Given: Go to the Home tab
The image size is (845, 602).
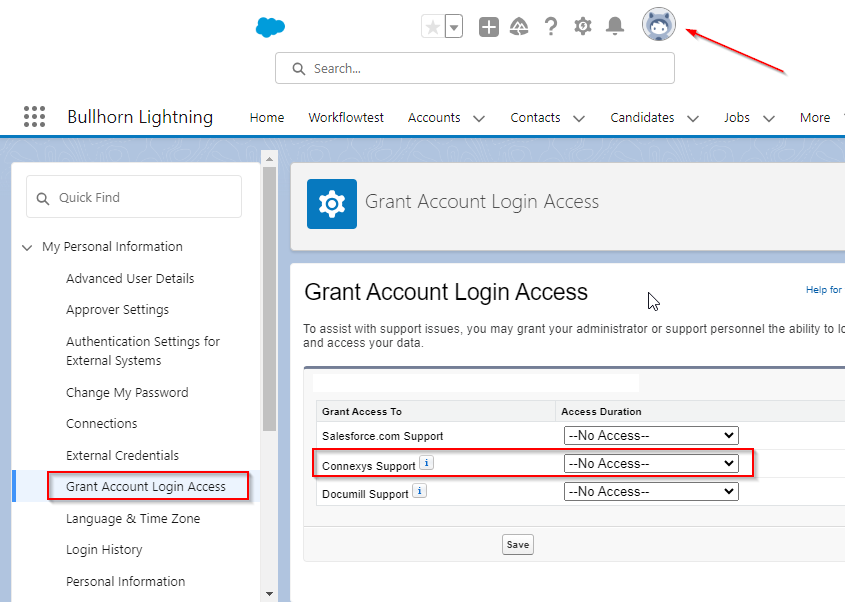Looking at the screenshot, I should (x=267, y=117).
